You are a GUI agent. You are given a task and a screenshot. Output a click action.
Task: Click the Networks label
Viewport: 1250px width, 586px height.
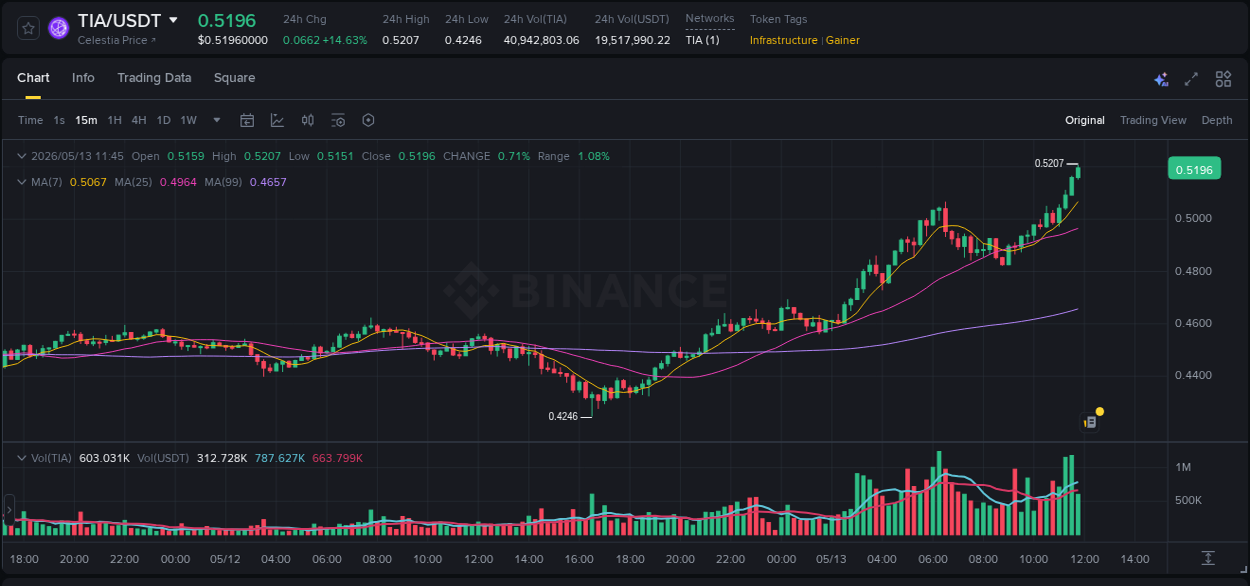click(x=710, y=19)
